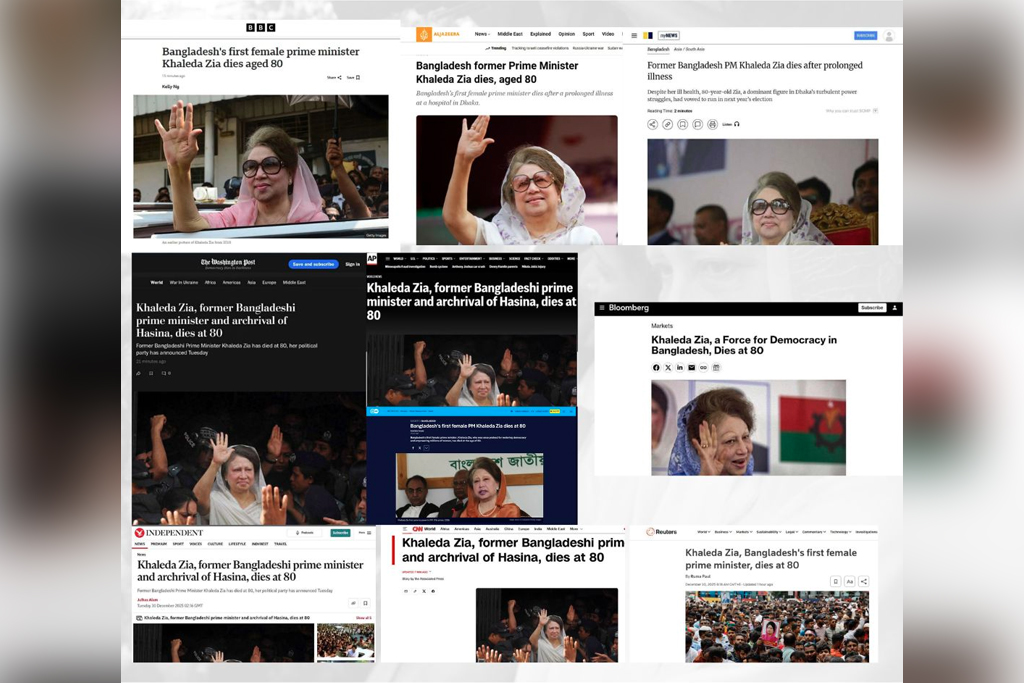Open the myNEWS hamburger menu
Viewport: 1024px width, 683px height.
coord(634,36)
